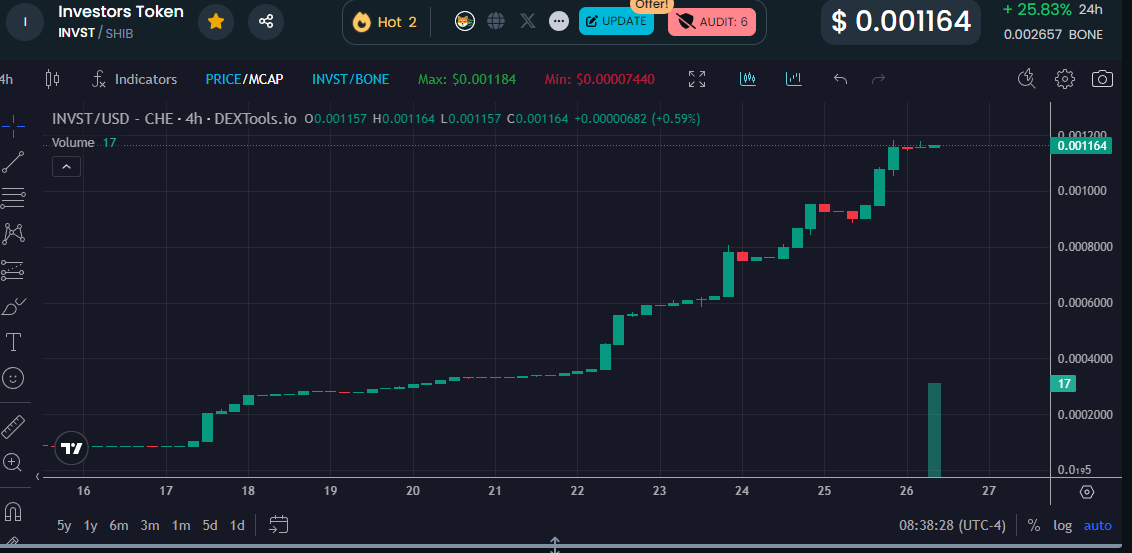Set chart range to 5y
Viewport: 1132px width, 553px height.
[x=64, y=526]
